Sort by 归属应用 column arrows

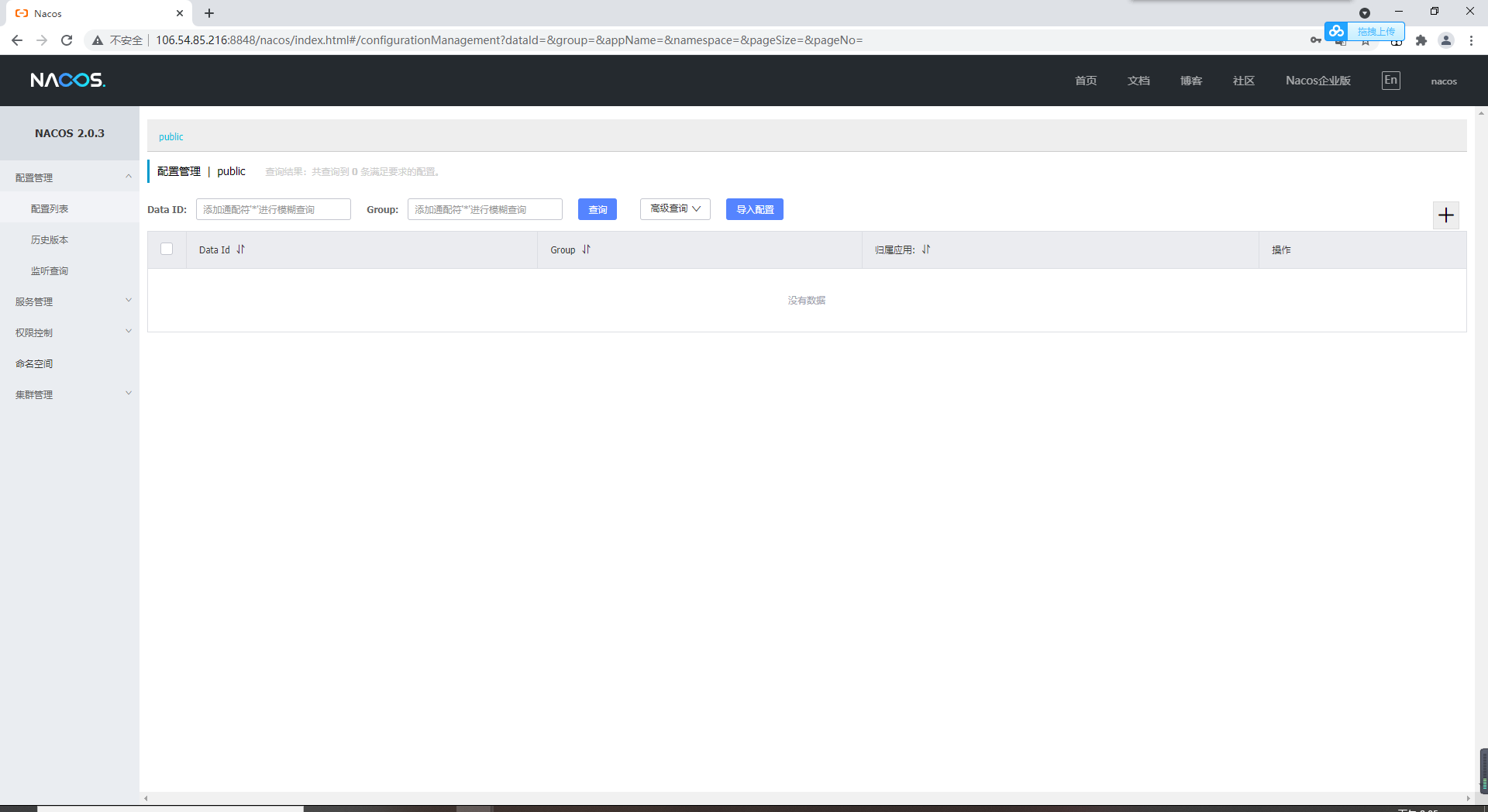(926, 249)
